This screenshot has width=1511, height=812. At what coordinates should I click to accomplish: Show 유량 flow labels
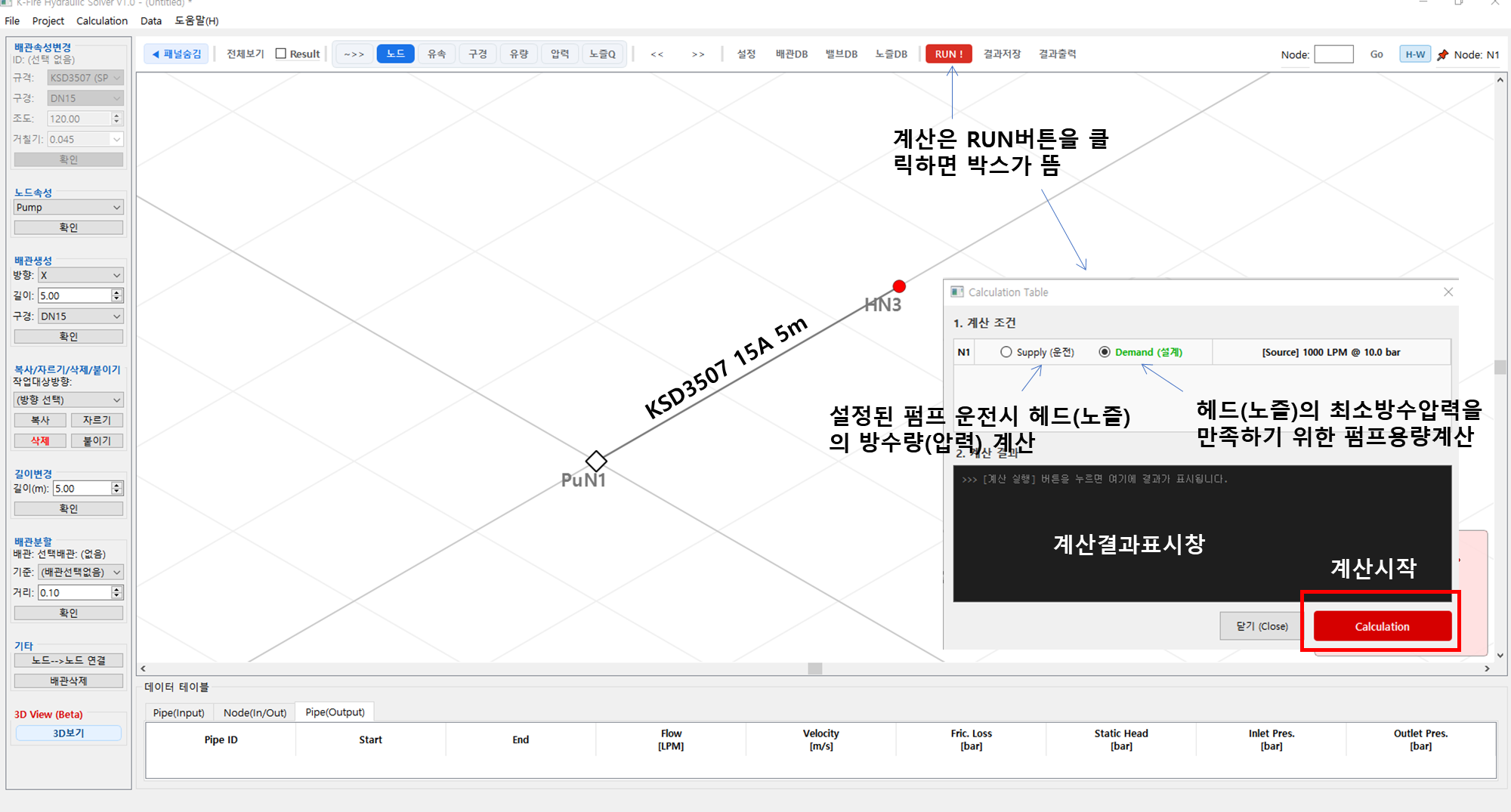tap(518, 54)
